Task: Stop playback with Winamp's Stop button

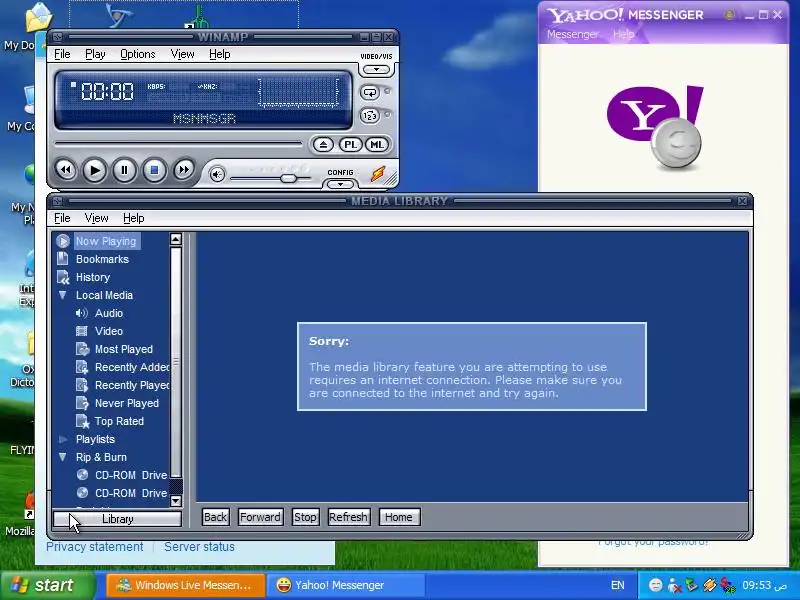Action: tap(154, 170)
